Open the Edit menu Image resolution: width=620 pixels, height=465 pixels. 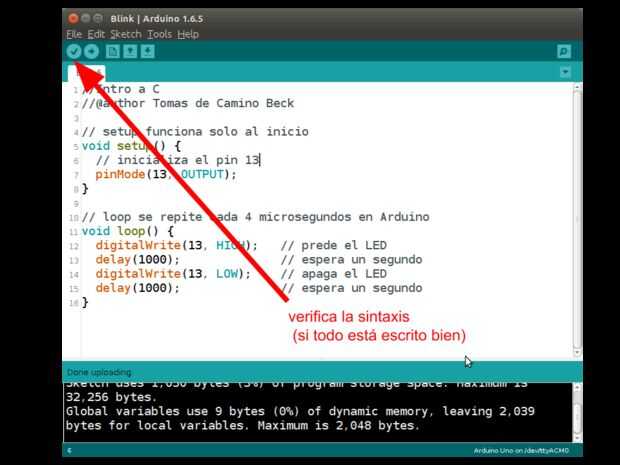96,34
